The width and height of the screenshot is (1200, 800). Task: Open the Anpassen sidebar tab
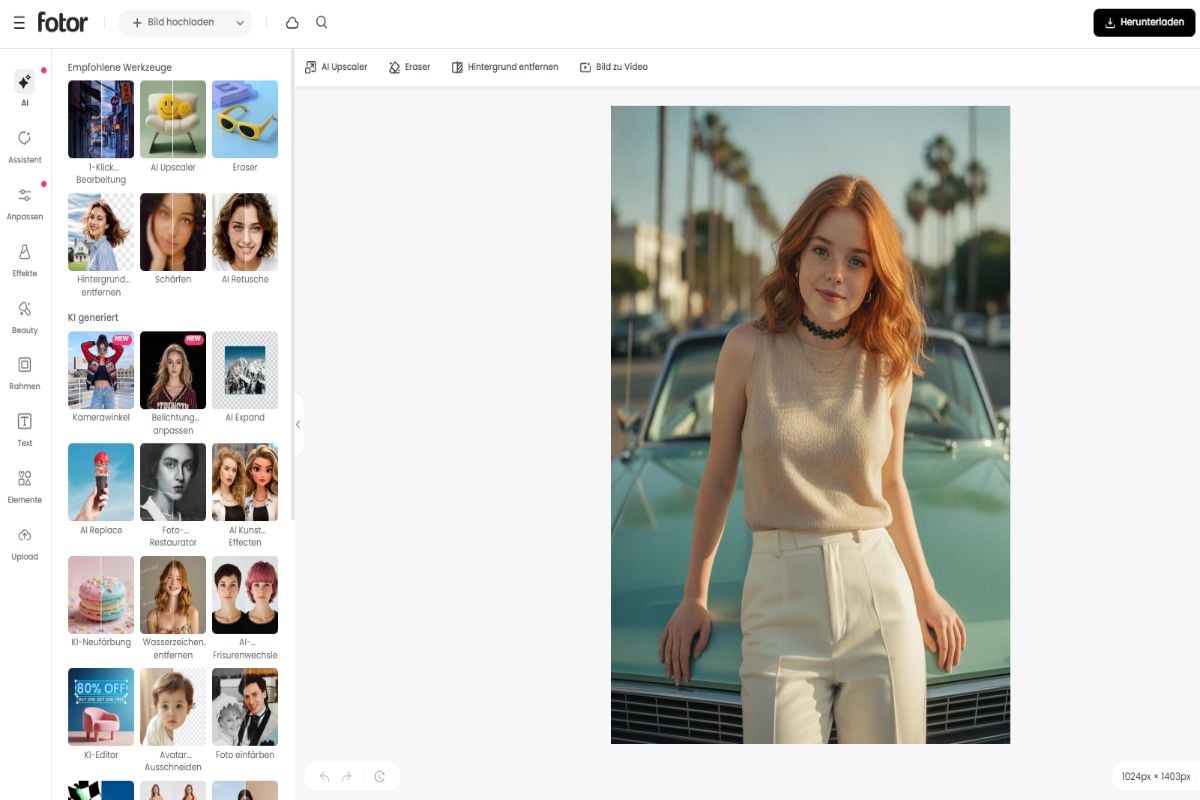click(x=25, y=203)
